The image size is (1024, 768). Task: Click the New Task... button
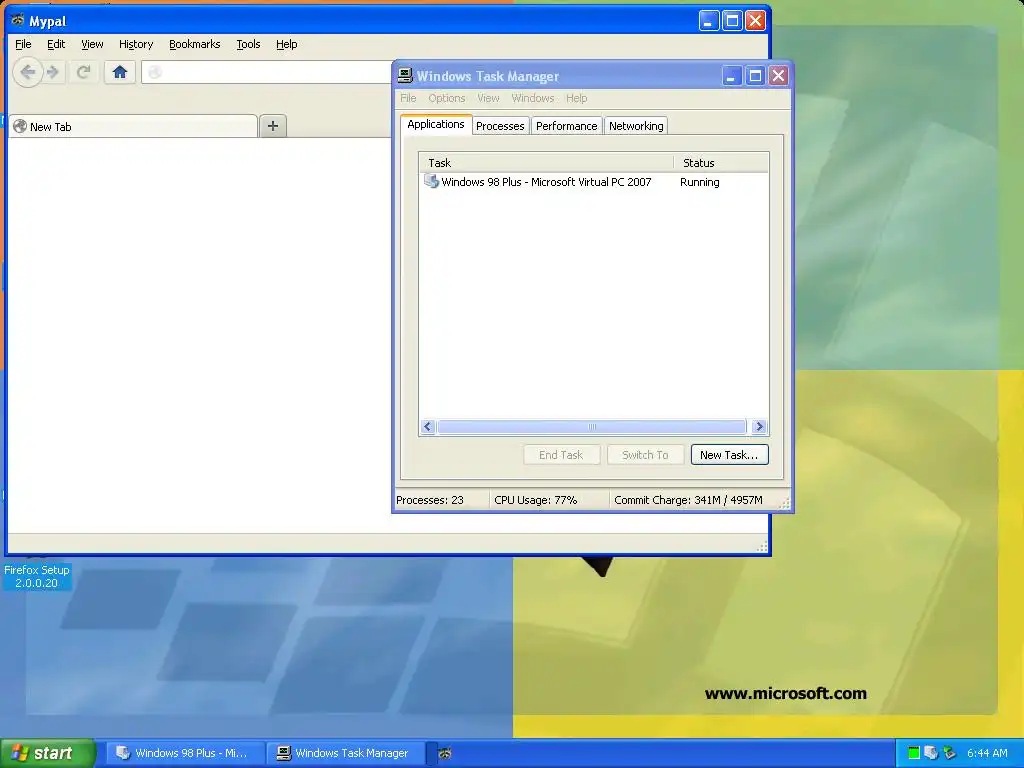729,455
